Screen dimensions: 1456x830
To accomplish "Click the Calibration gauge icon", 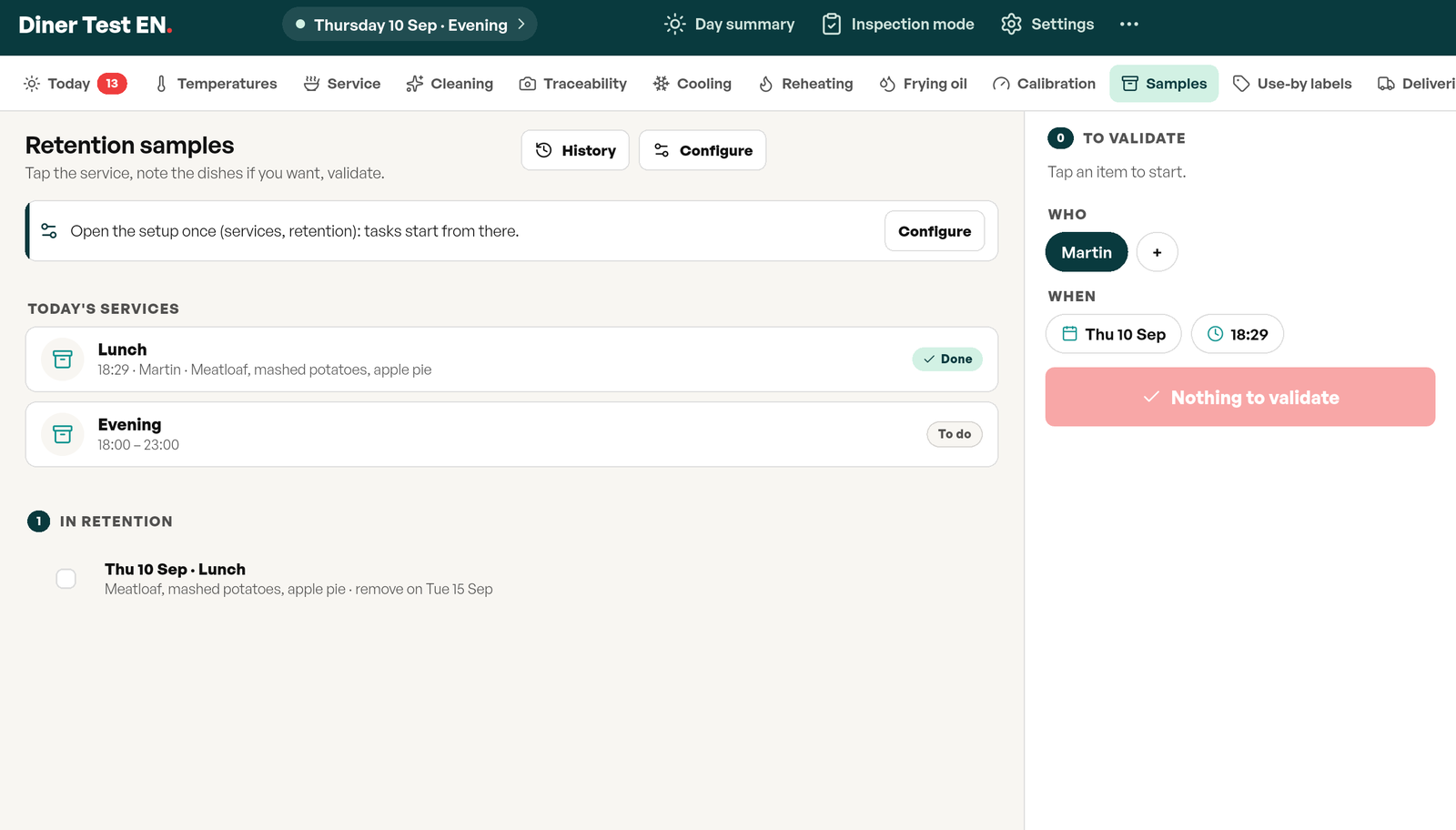I will click(x=1001, y=84).
